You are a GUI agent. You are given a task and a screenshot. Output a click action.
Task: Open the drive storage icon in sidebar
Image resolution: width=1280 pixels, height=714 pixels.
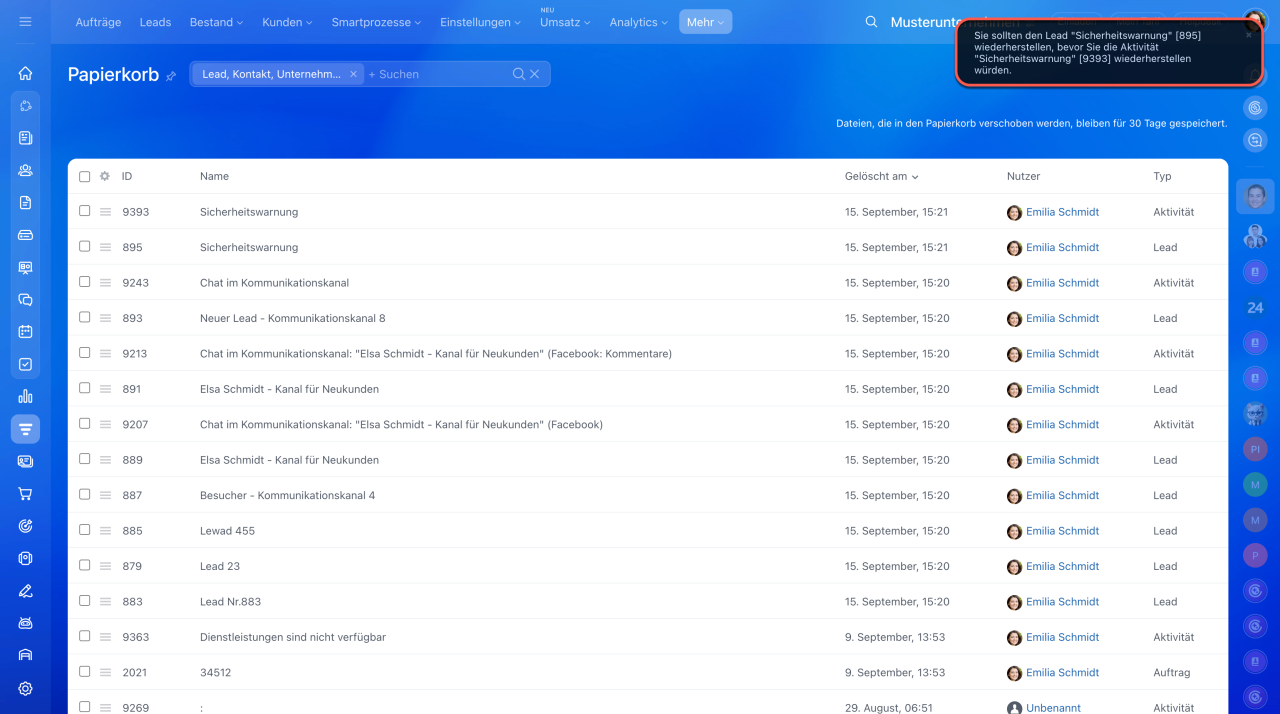25,235
